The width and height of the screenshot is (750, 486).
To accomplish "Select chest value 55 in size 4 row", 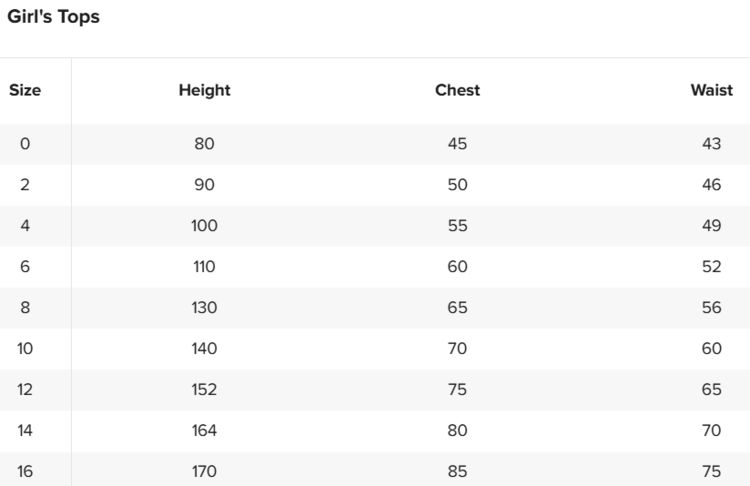I will (x=457, y=226).
